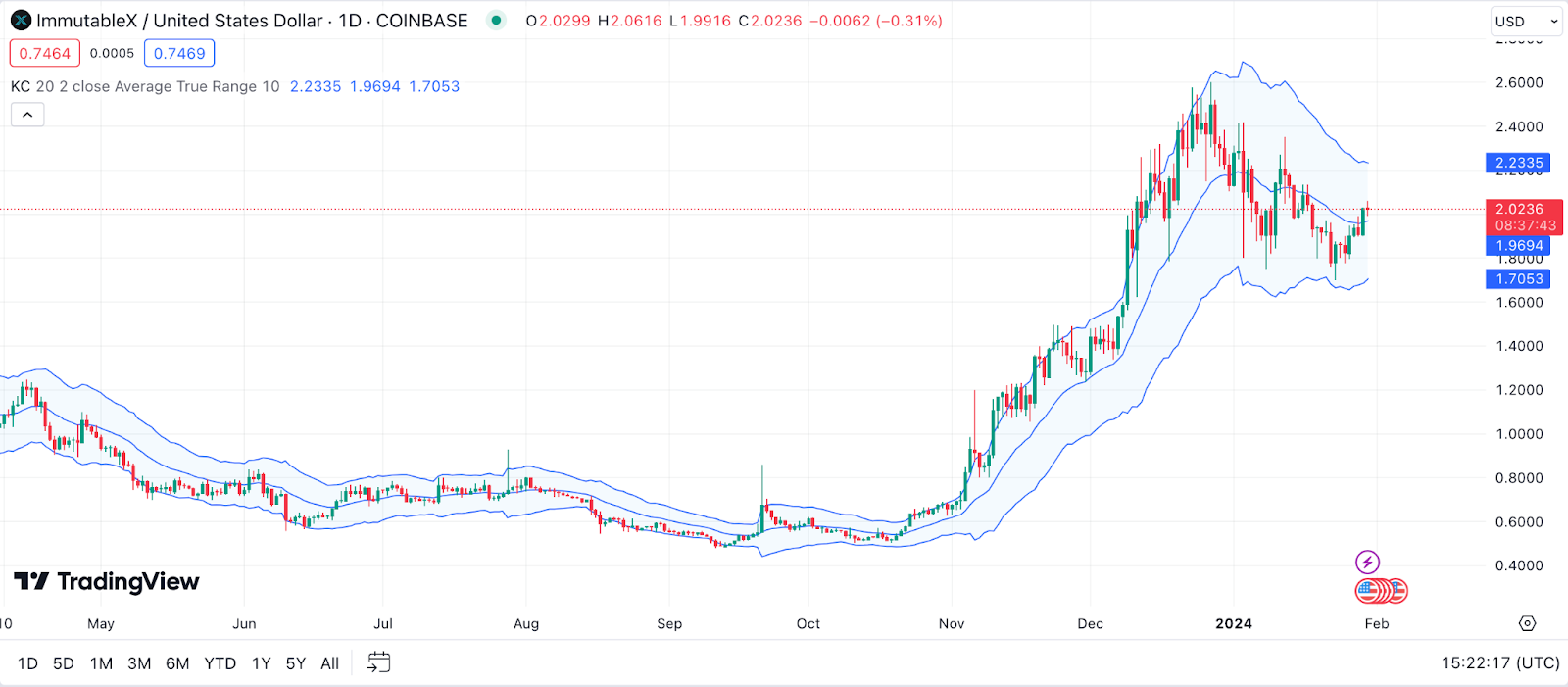Select the 5Y time range
1568x687 pixels.
pos(295,663)
